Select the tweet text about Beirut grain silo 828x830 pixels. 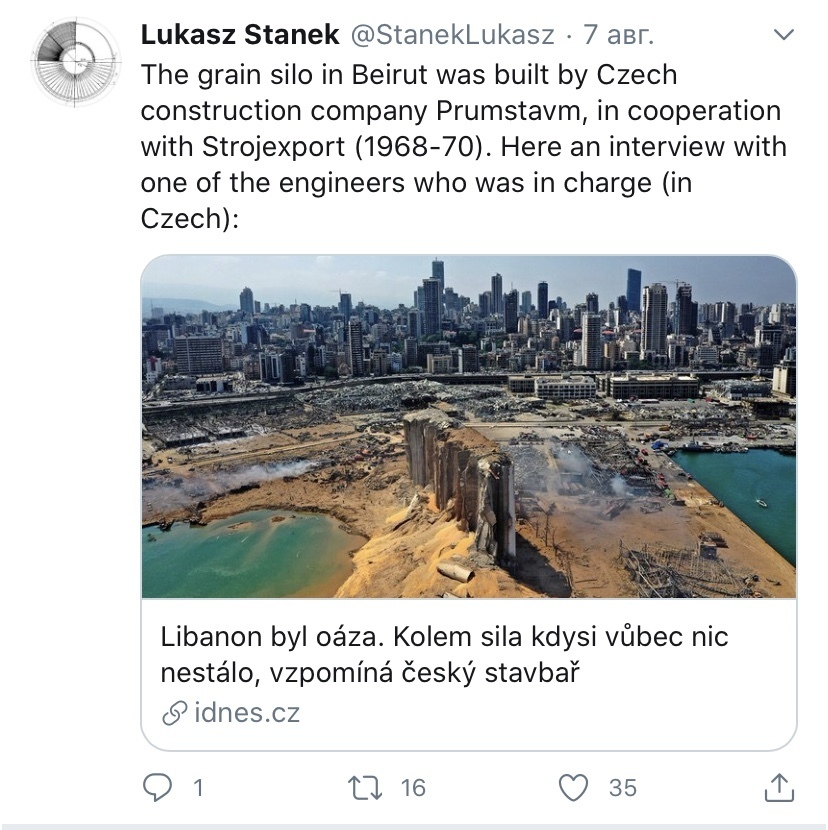pyautogui.click(x=464, y=147)
